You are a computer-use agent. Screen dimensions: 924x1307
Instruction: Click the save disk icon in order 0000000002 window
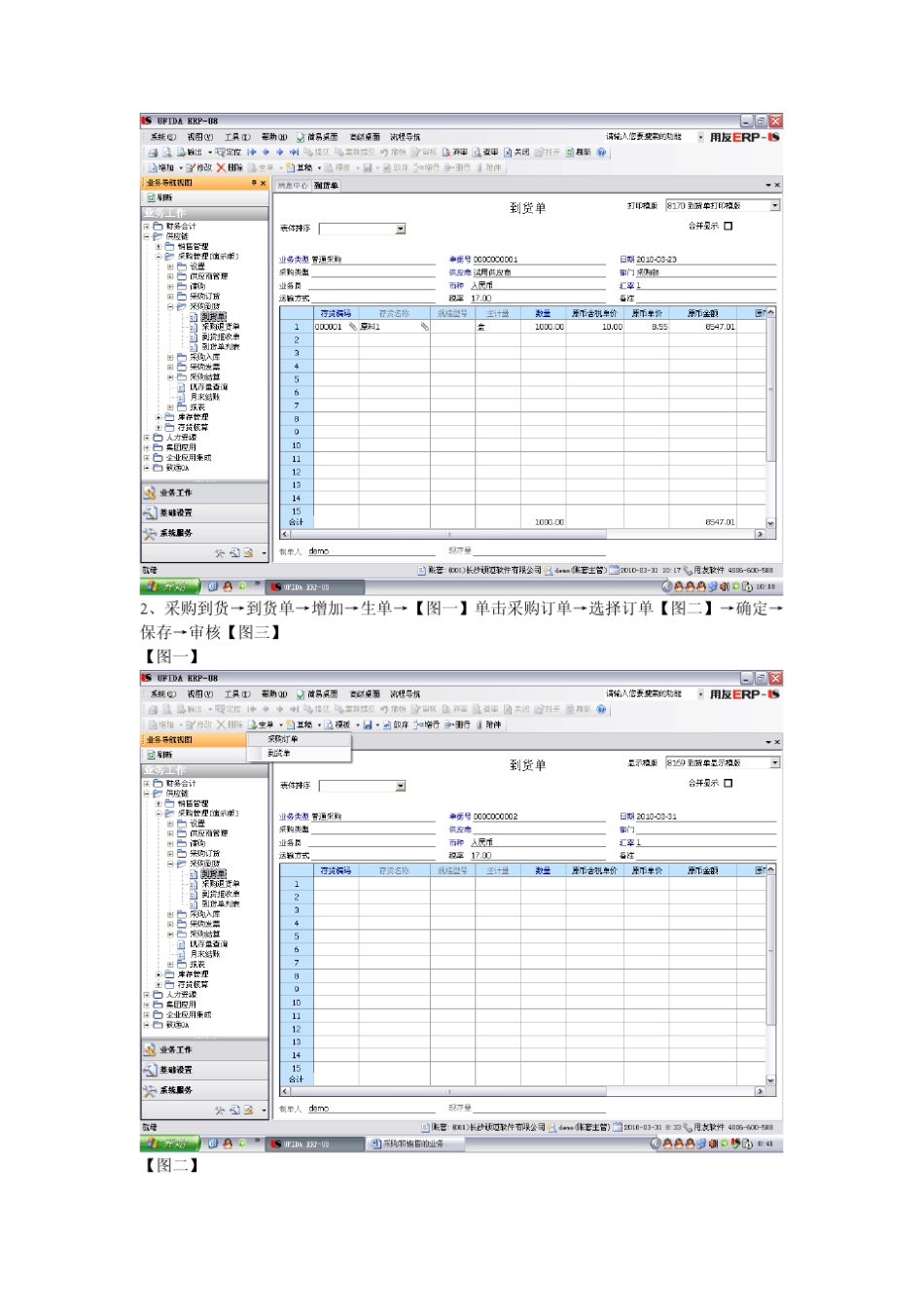(x=369, y=724)
